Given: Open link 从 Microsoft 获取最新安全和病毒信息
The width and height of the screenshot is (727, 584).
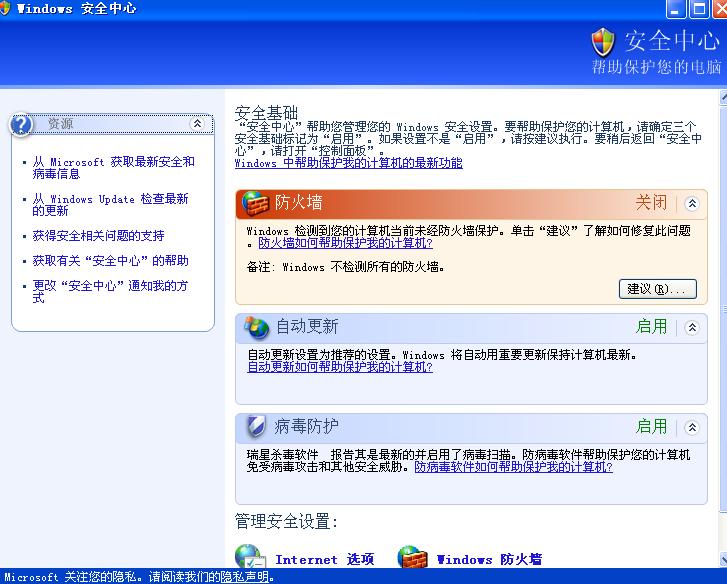Looking at the screenshot, I should point(114,168).
